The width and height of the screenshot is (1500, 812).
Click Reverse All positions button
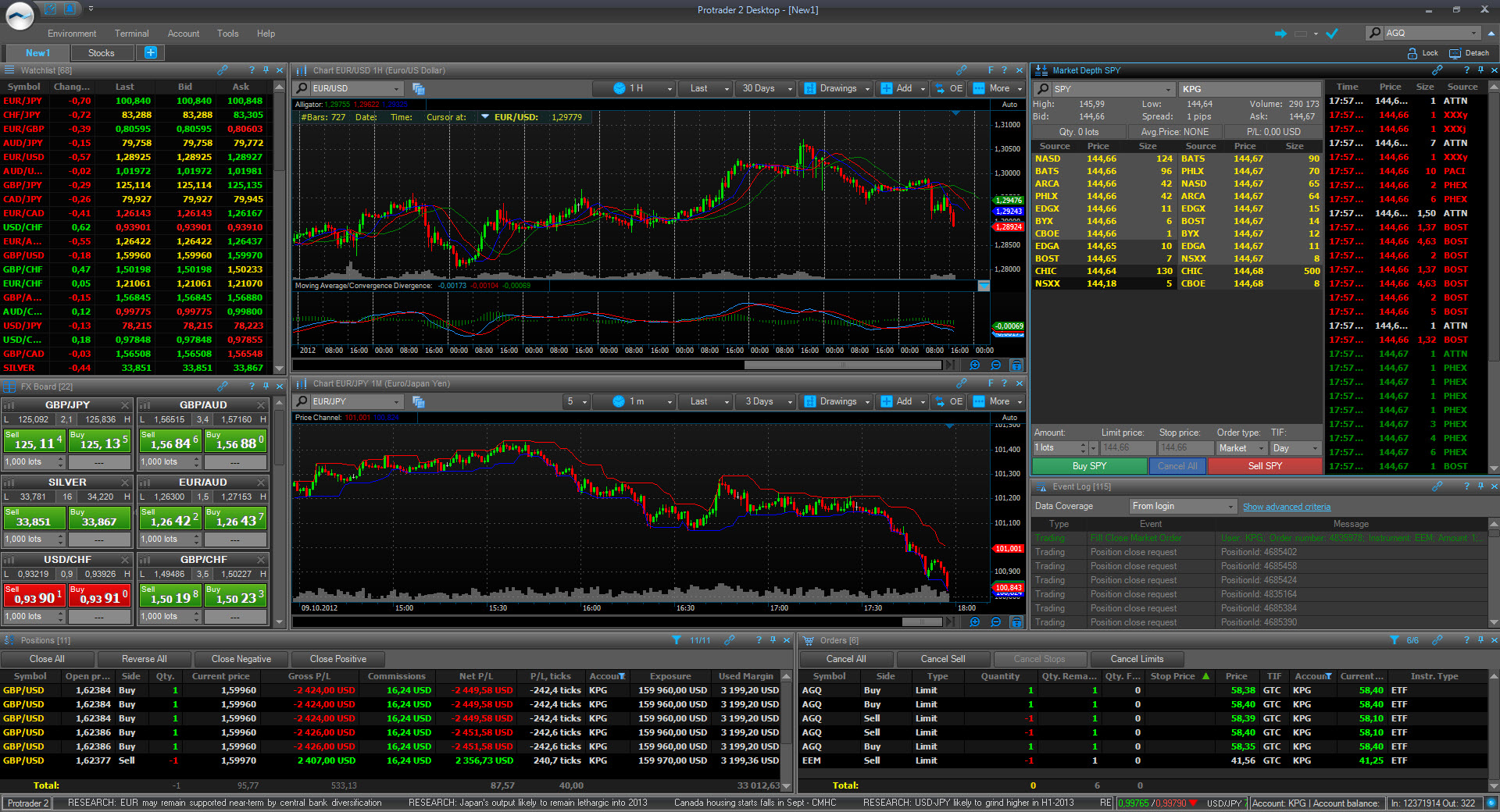click(145, 659)
